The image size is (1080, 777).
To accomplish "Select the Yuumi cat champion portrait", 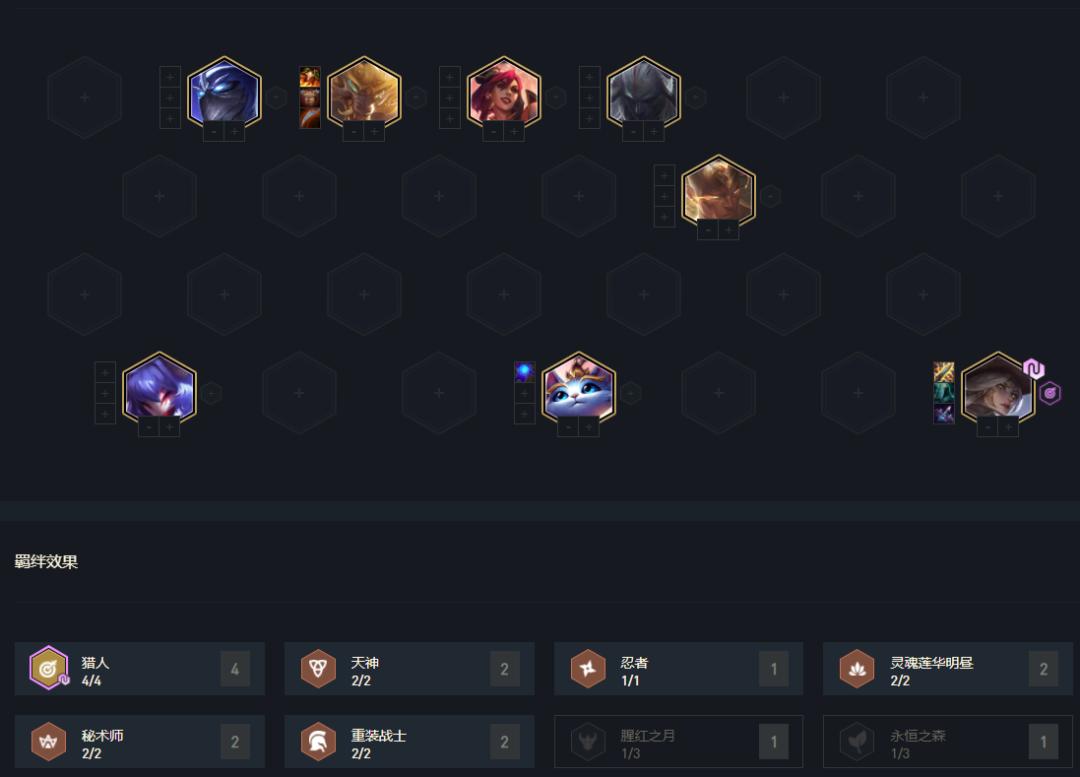I will (x=579, y=390).
